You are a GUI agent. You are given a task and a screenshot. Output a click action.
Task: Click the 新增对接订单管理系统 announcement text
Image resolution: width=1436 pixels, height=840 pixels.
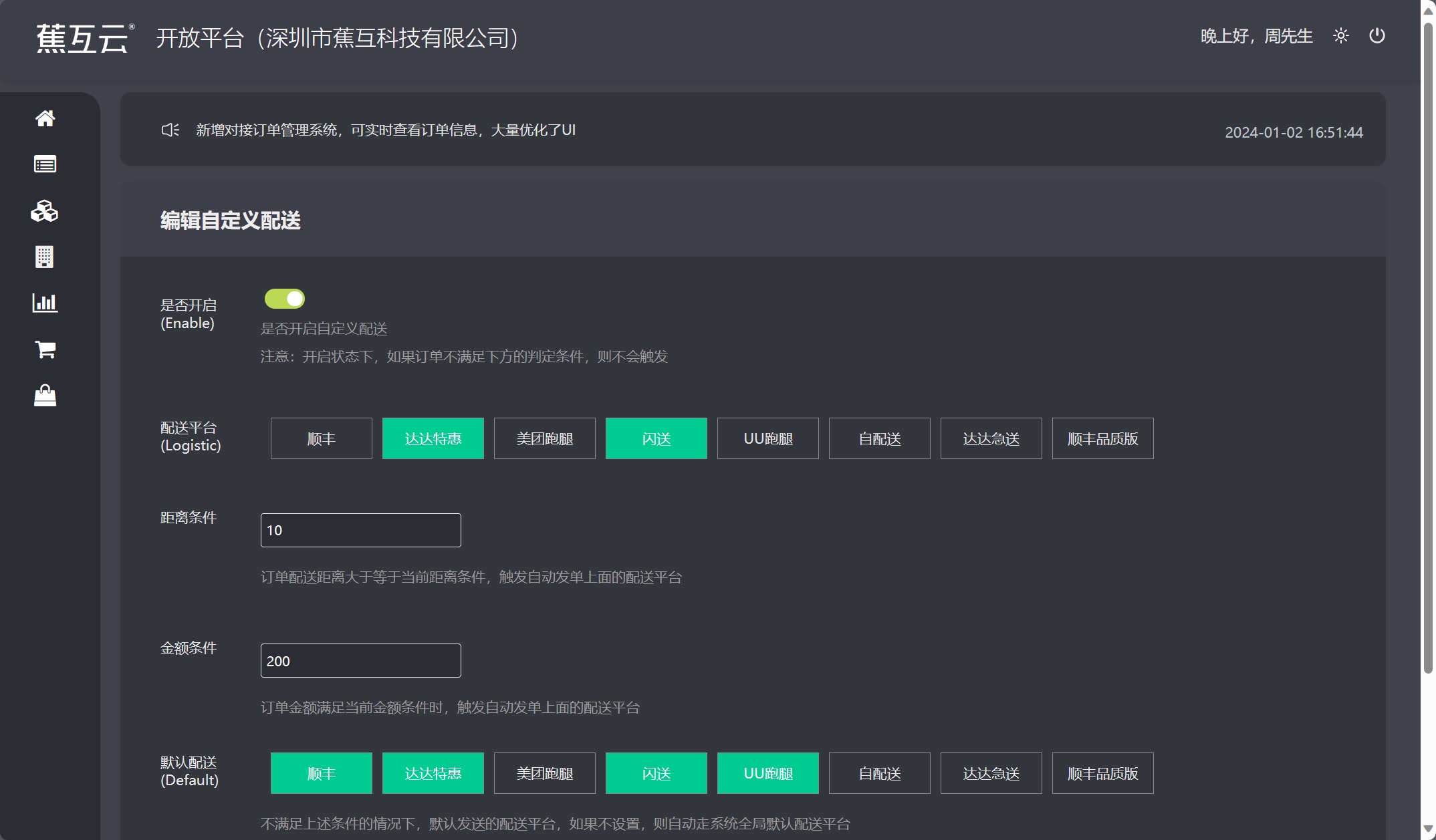pos(386,130)
